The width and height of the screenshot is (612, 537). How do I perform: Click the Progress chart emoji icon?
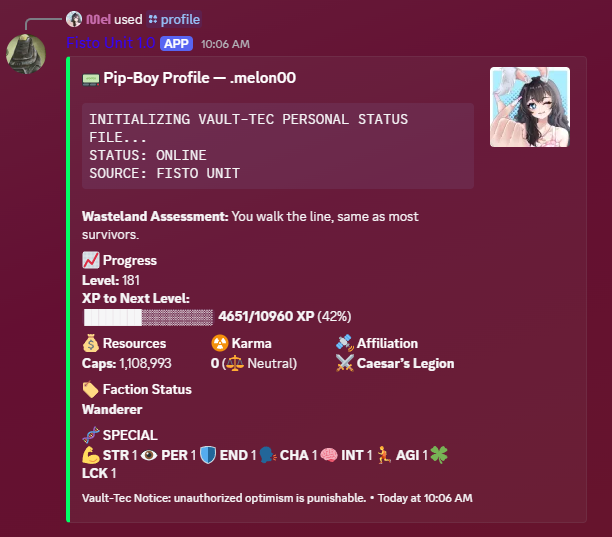[x=91, y=260]
